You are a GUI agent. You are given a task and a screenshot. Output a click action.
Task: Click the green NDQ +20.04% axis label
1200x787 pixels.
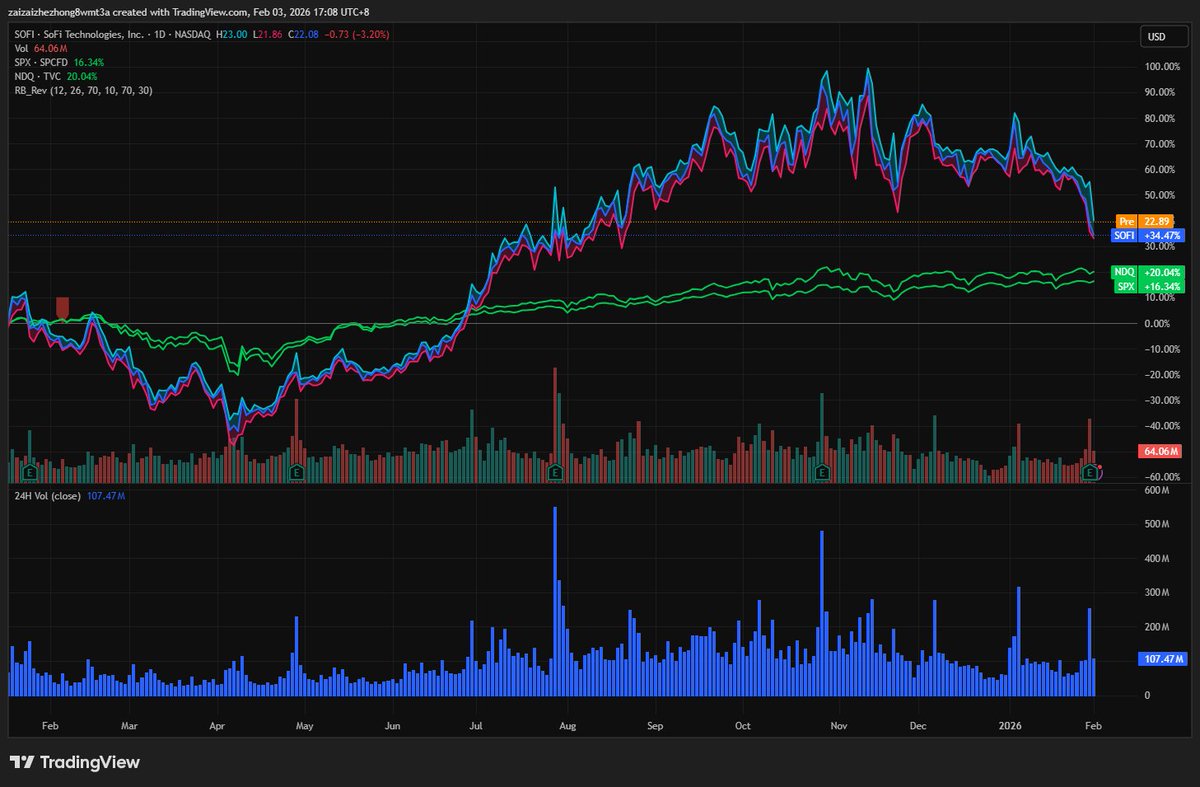(x=1150, y=272)
